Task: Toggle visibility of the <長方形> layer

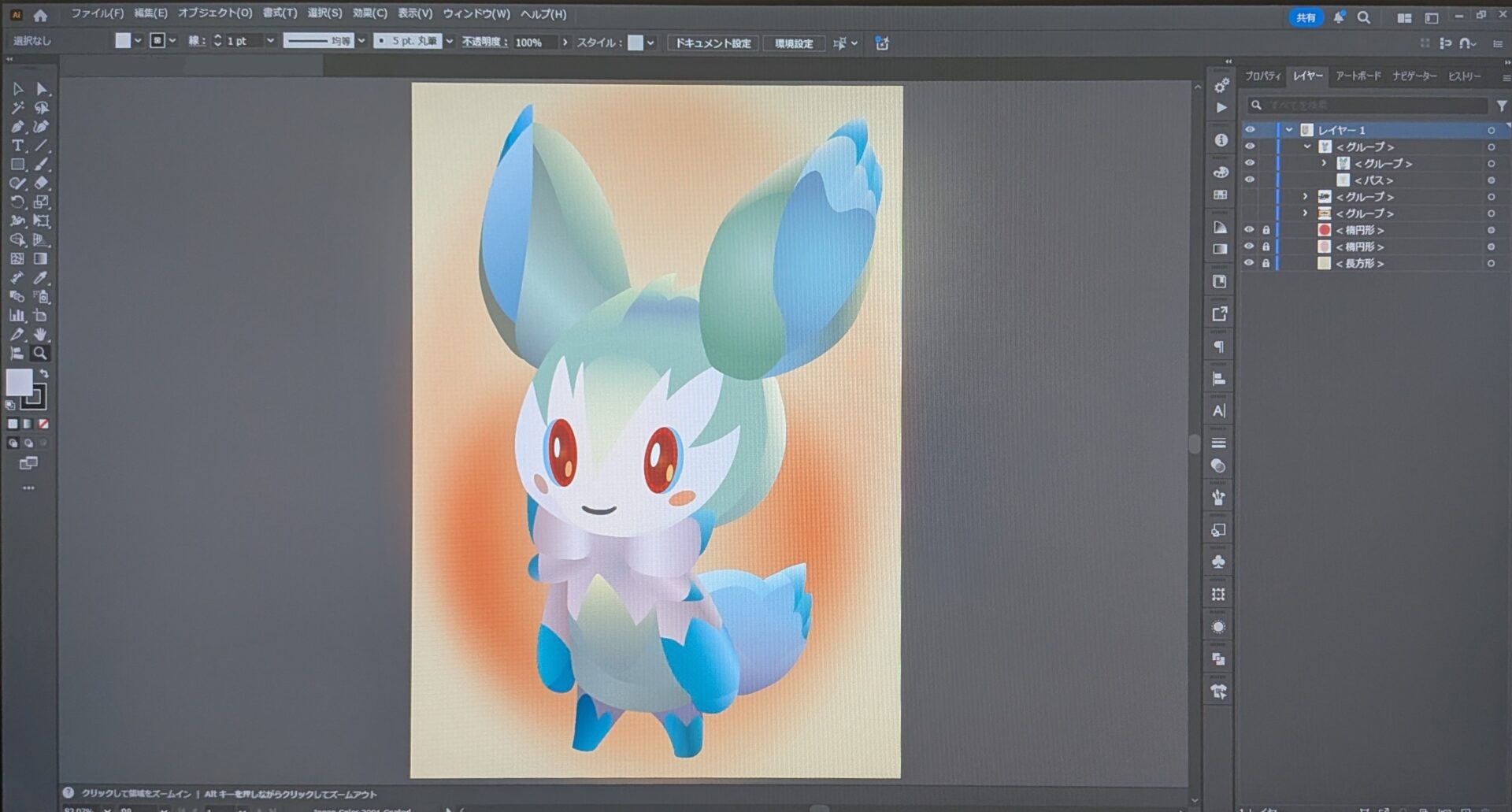Action: point(1250,263)
